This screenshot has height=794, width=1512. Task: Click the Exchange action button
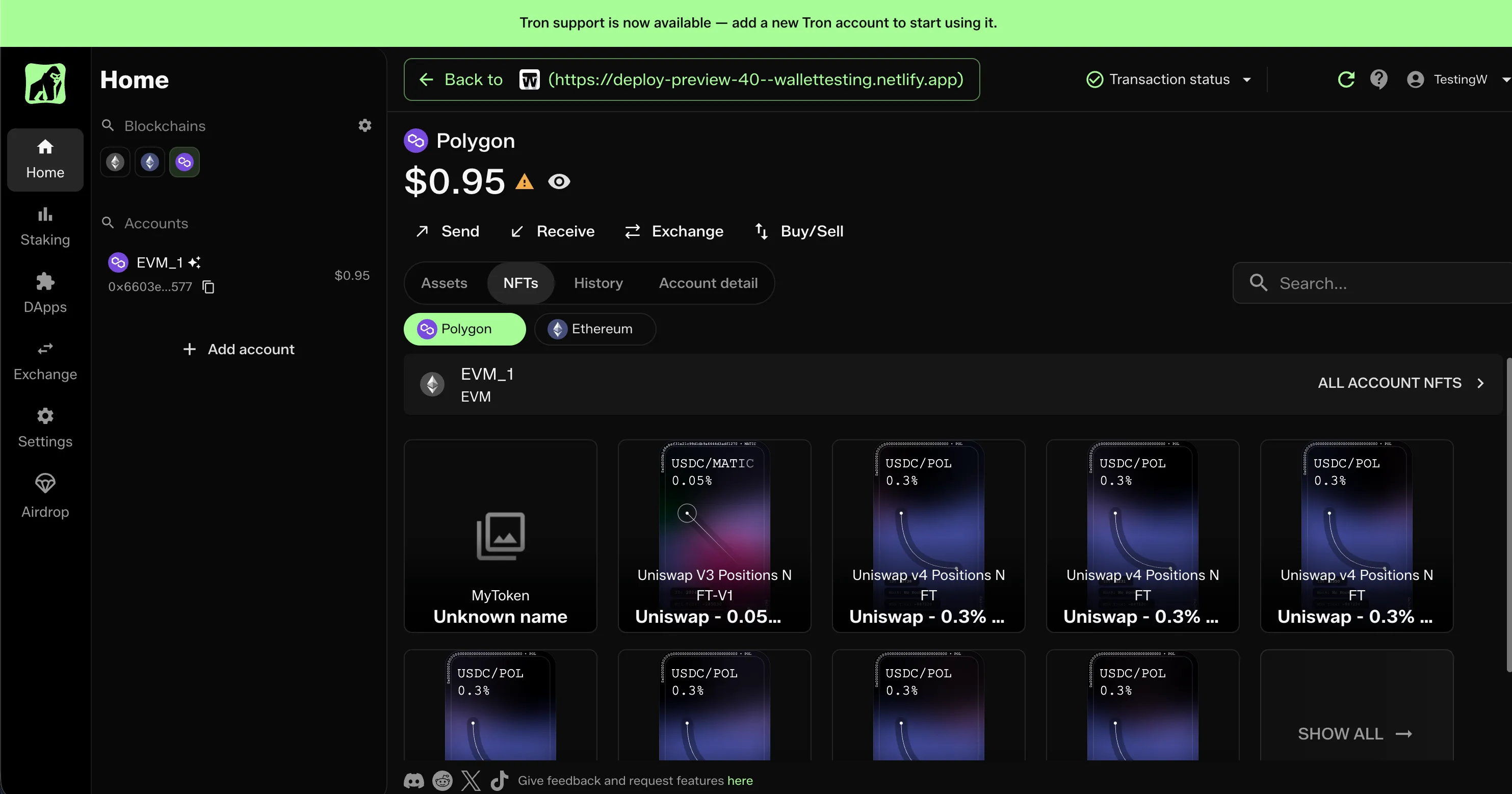[674, 231]
